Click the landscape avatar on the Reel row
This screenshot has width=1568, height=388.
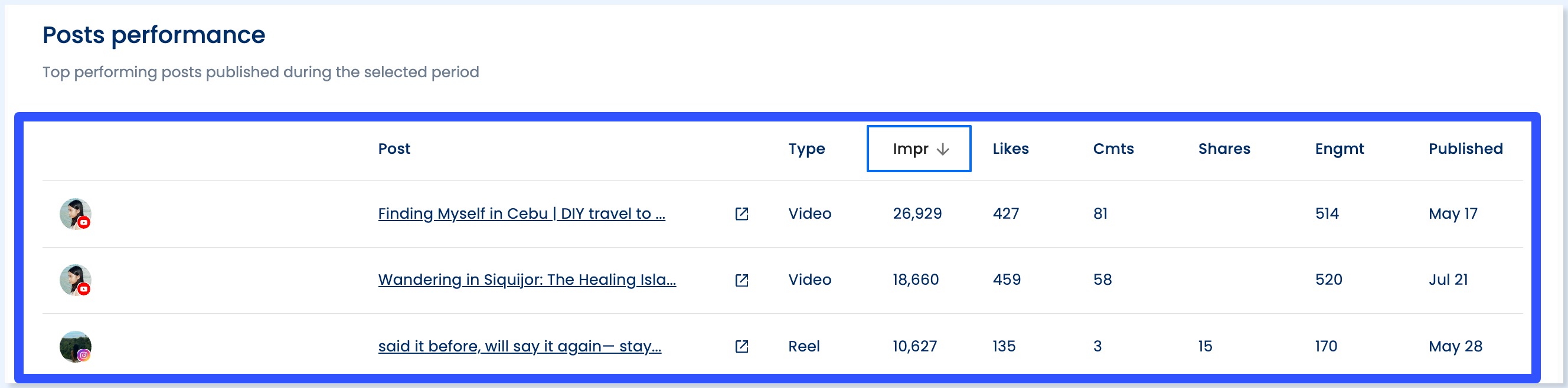point(73,347)
